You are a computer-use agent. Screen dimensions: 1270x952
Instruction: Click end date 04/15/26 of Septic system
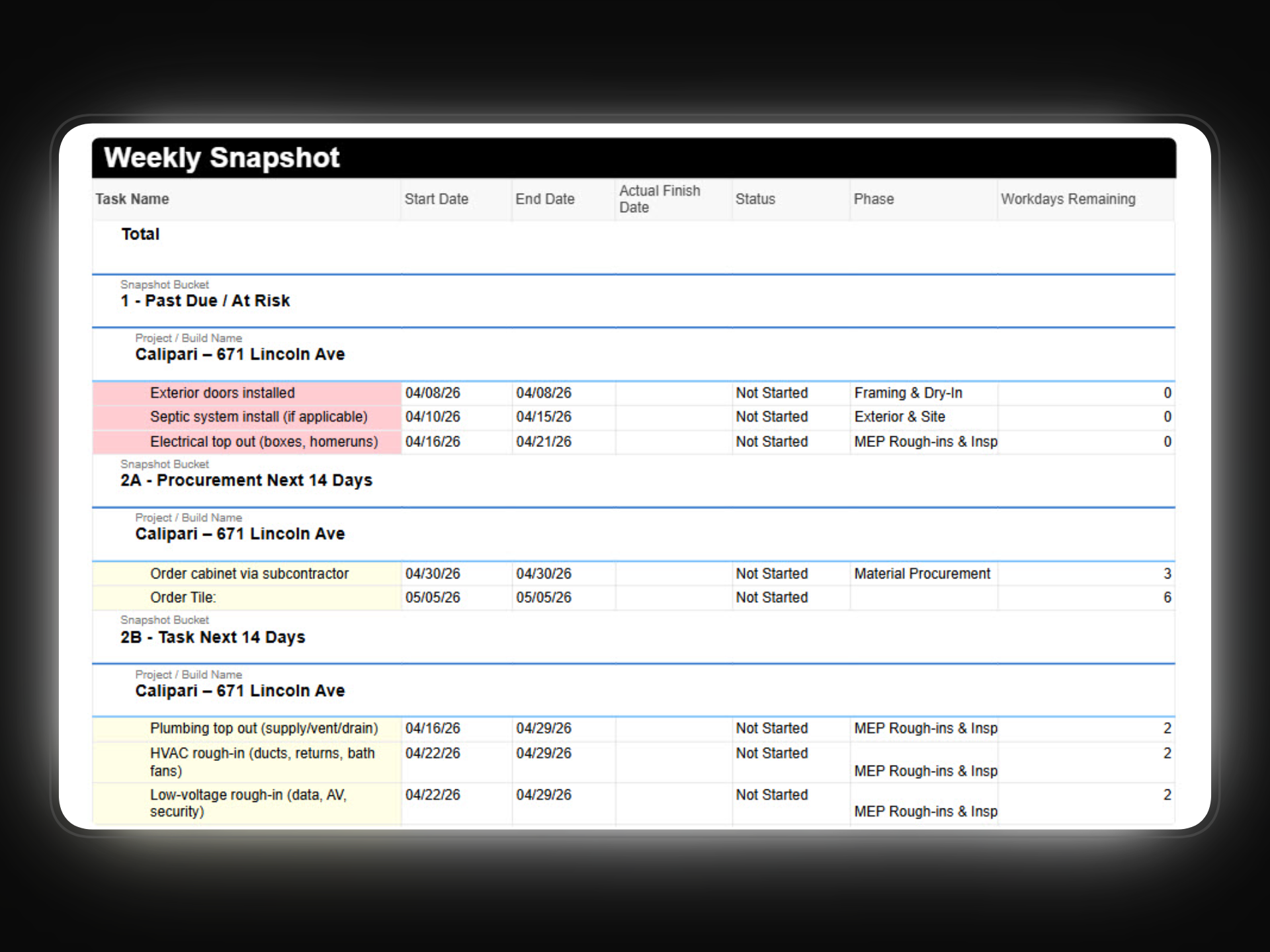[x=544, y=417]
